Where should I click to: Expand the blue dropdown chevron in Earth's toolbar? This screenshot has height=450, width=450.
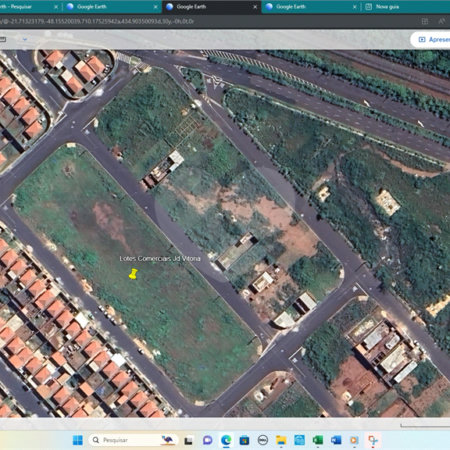(25, 39)
